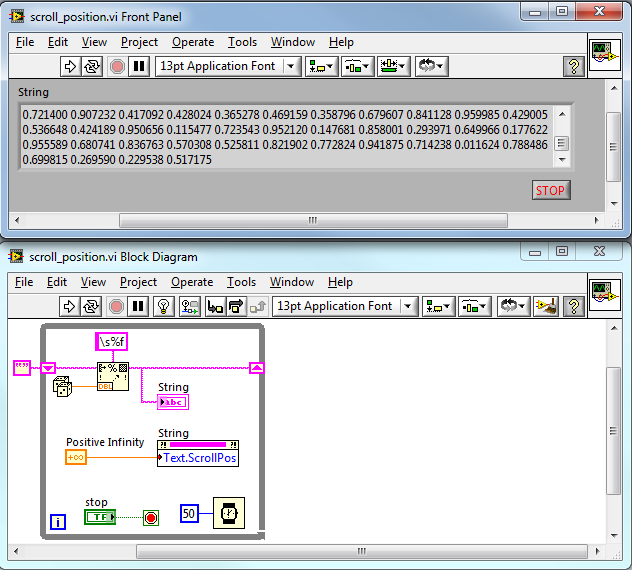Open Reorder dropdown in Front Panel
Screen dimensions: 632x570
pos(431,66)
